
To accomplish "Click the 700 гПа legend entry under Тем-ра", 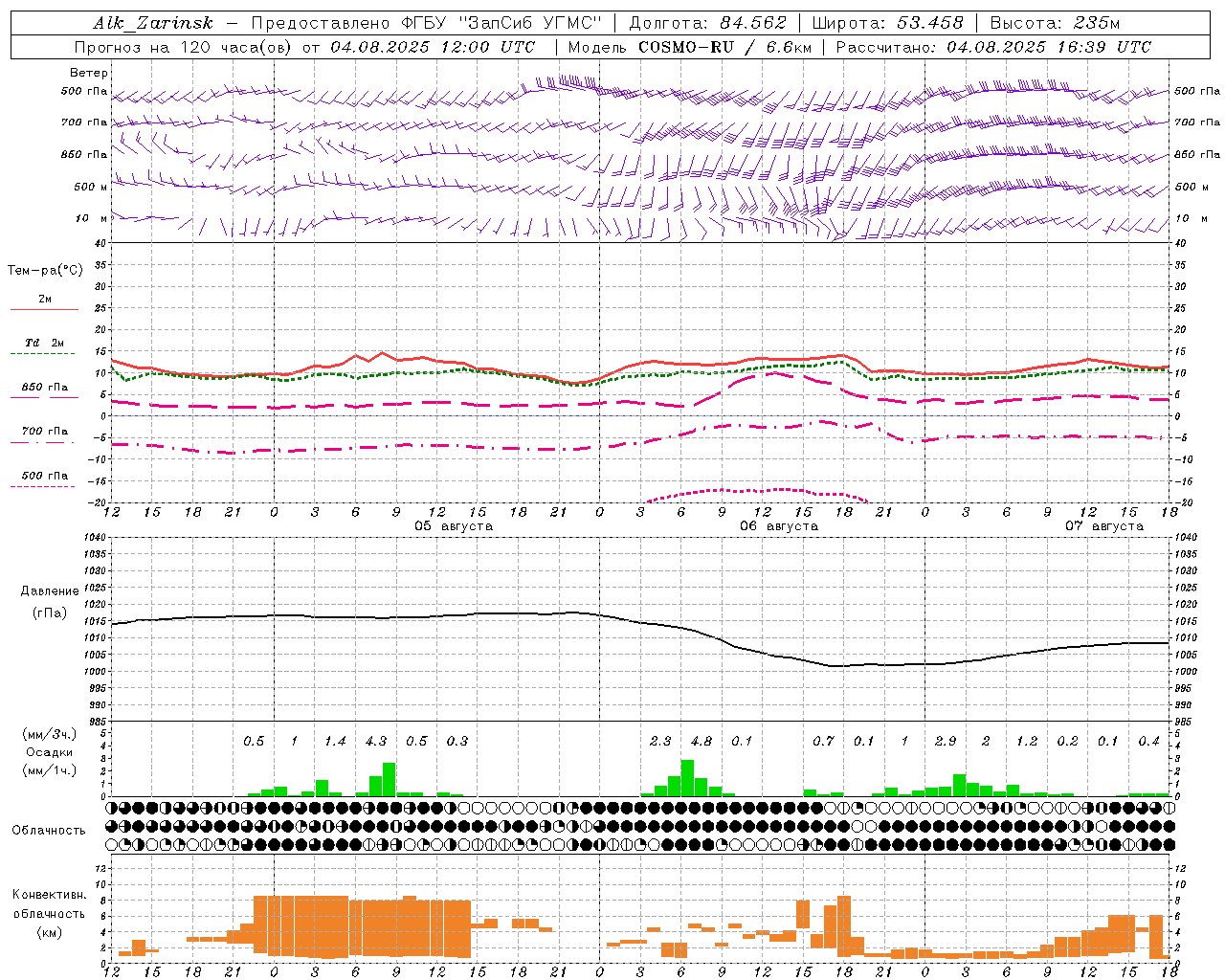I will point(45,432).
